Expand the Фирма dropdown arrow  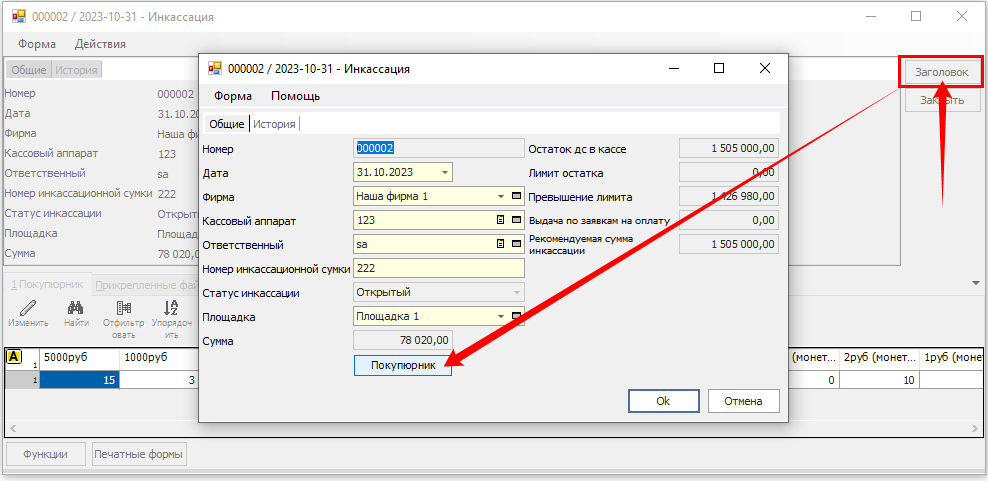tap(500, 196)
